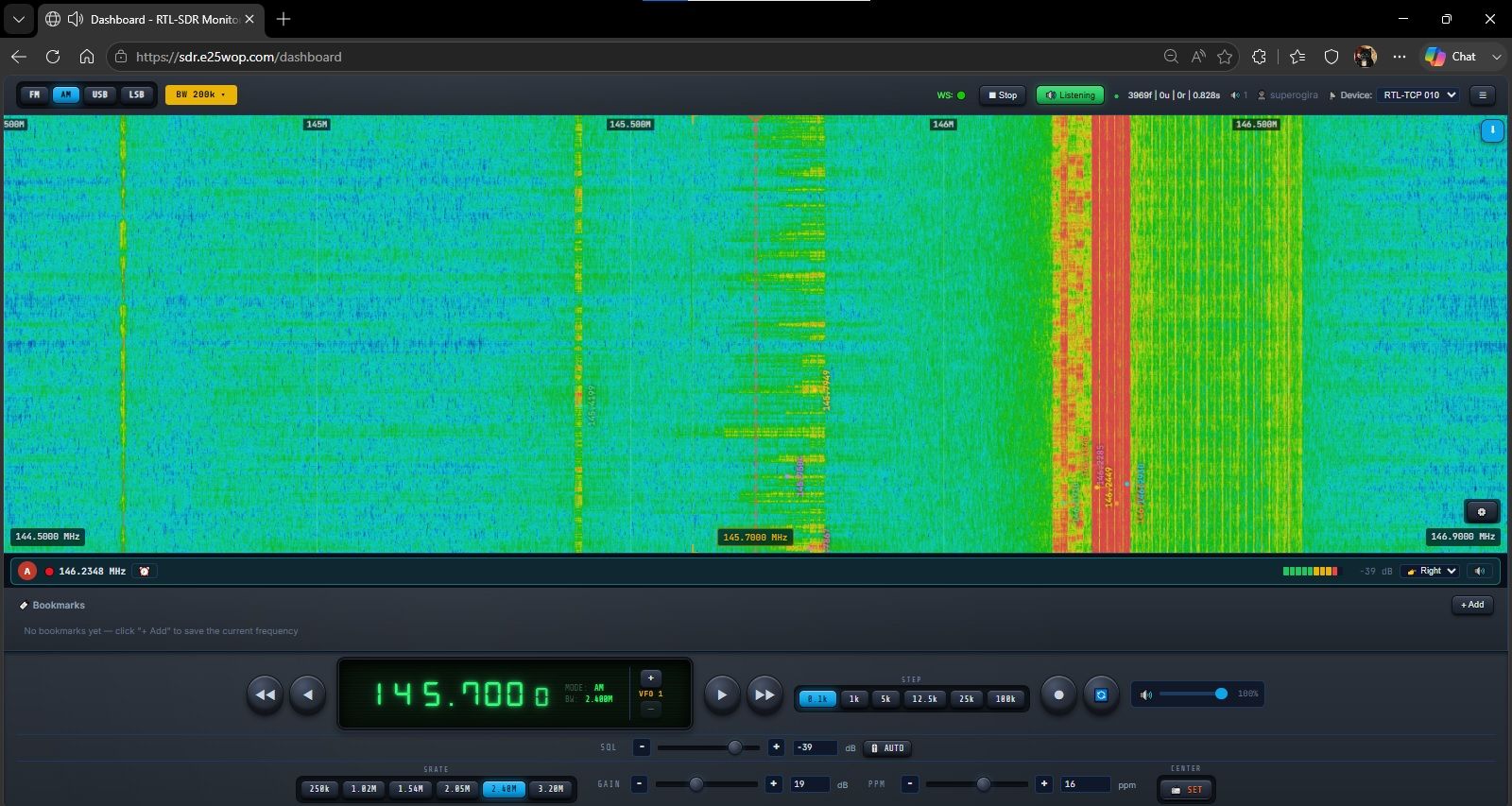Add a VFO with the plus button
This screenshot has height=806, width=1512.
pos(650,677)
